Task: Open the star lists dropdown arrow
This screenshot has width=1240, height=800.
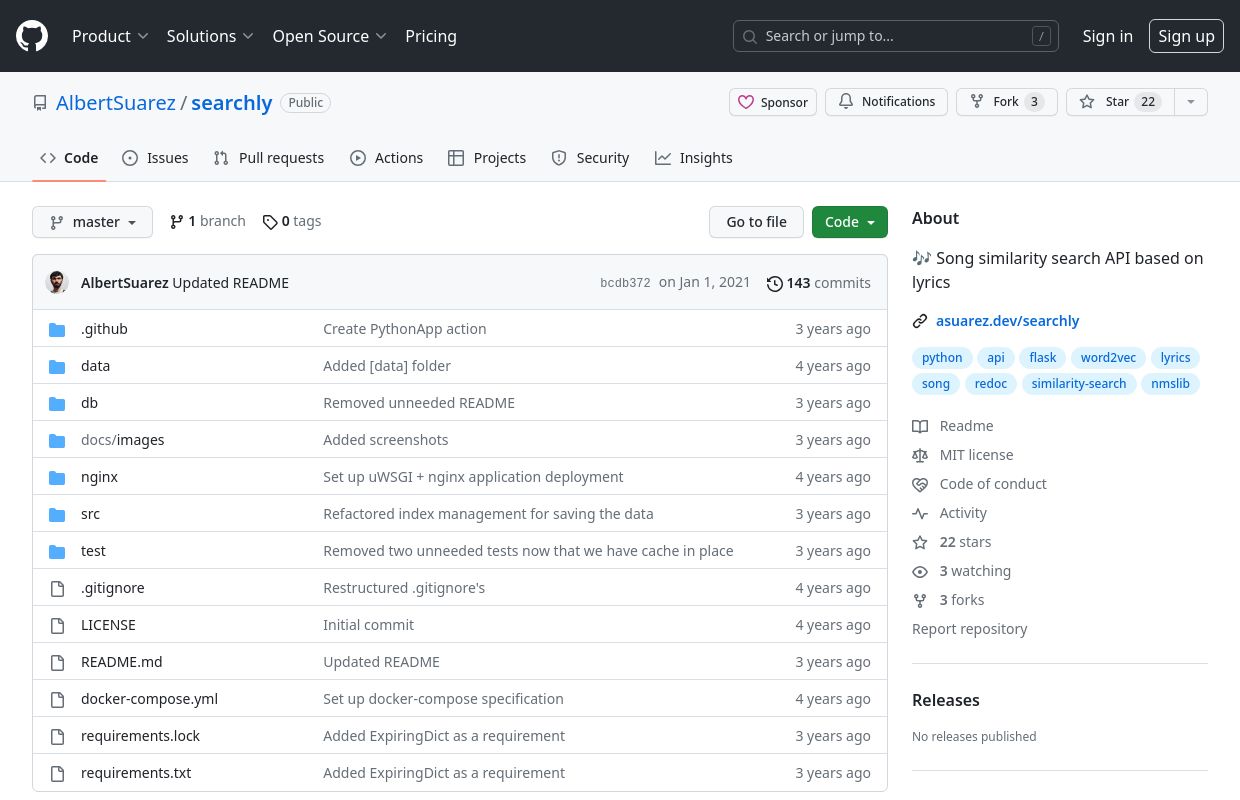Action: tap(1190, 102)
